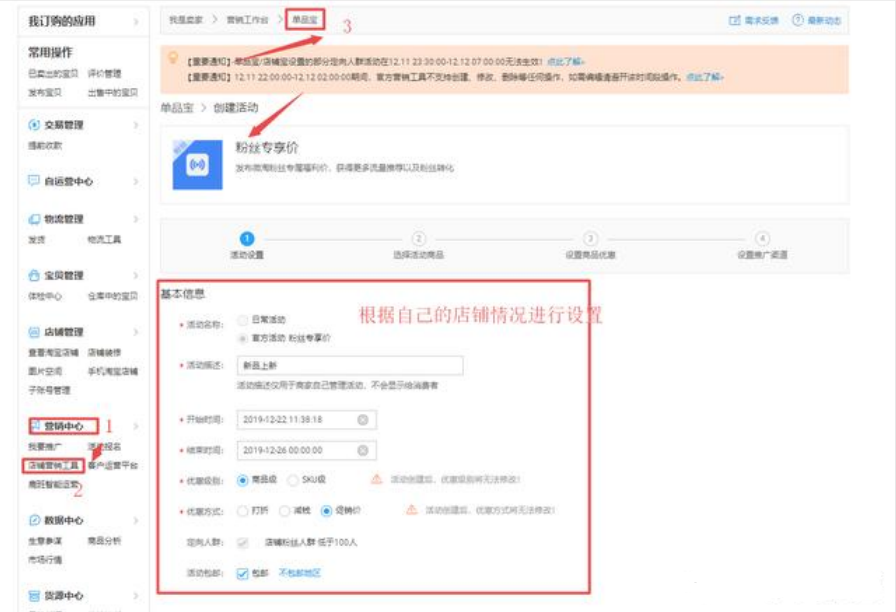Click the 交易管理 sidebar icon
This screenshot has width=896, height=612.
tap(34, 125)
